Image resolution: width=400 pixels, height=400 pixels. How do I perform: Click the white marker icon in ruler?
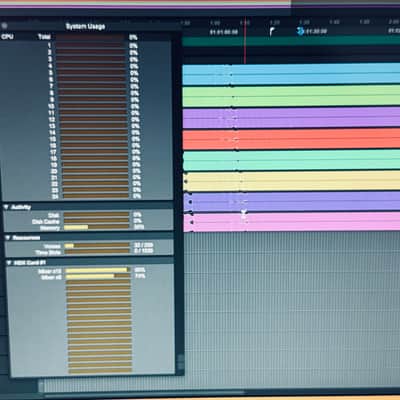click(x=272, y=32)
